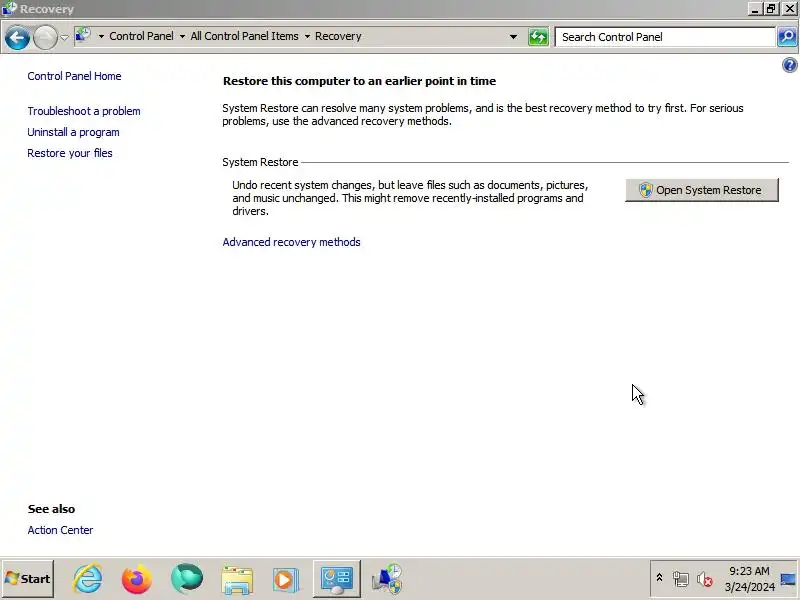Image resolution: width=800 pixels, height=600 pixels.
Task: Switch to the Control Panel taskbar window
Action: click(337, 579)
